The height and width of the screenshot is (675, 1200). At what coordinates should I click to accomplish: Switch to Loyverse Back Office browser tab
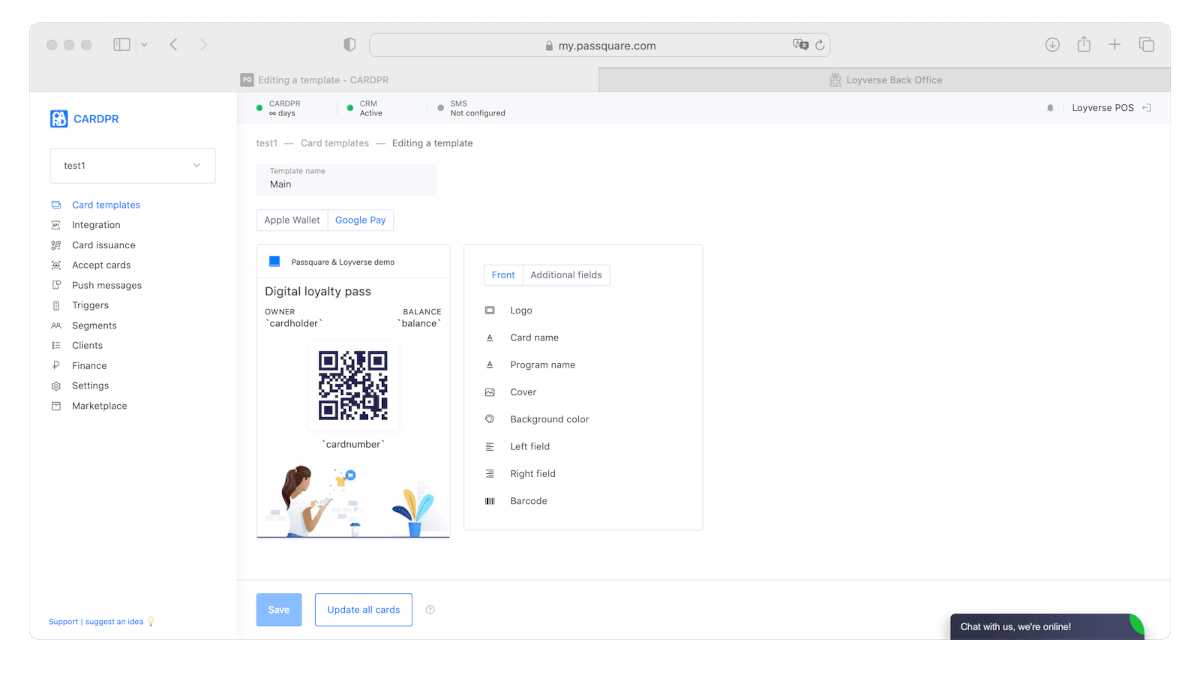tap(885, 80)
